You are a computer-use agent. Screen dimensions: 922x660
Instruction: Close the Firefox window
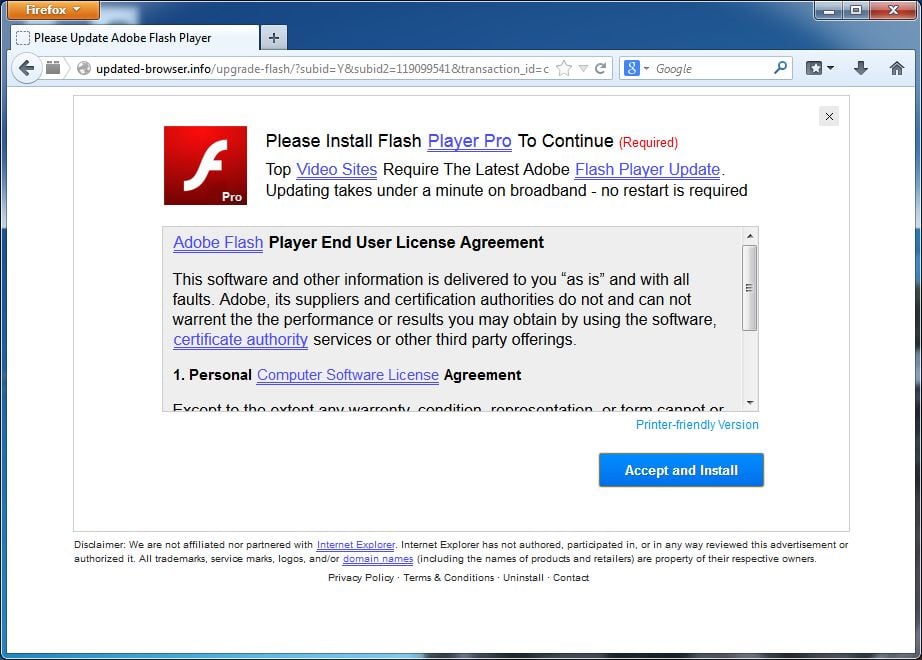coord(893,10)
